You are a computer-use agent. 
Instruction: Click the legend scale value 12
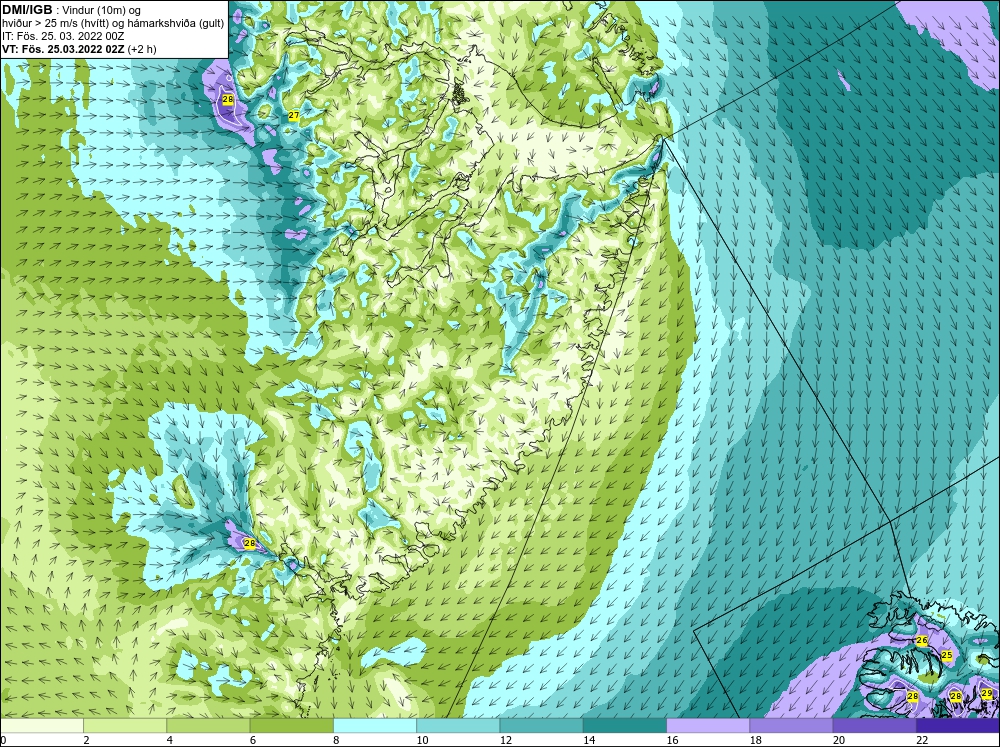[506, 740]
